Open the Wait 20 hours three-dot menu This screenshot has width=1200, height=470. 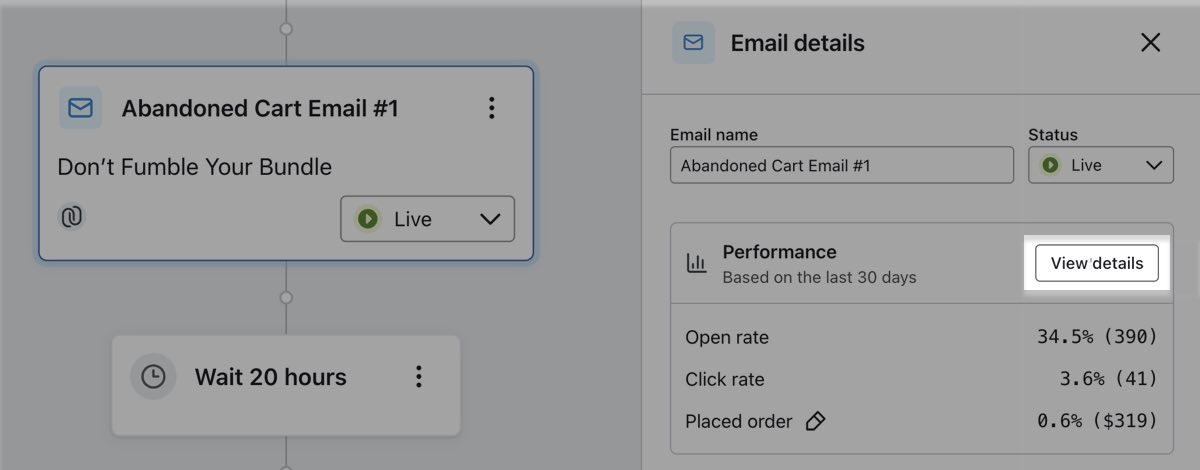(419, 377)
